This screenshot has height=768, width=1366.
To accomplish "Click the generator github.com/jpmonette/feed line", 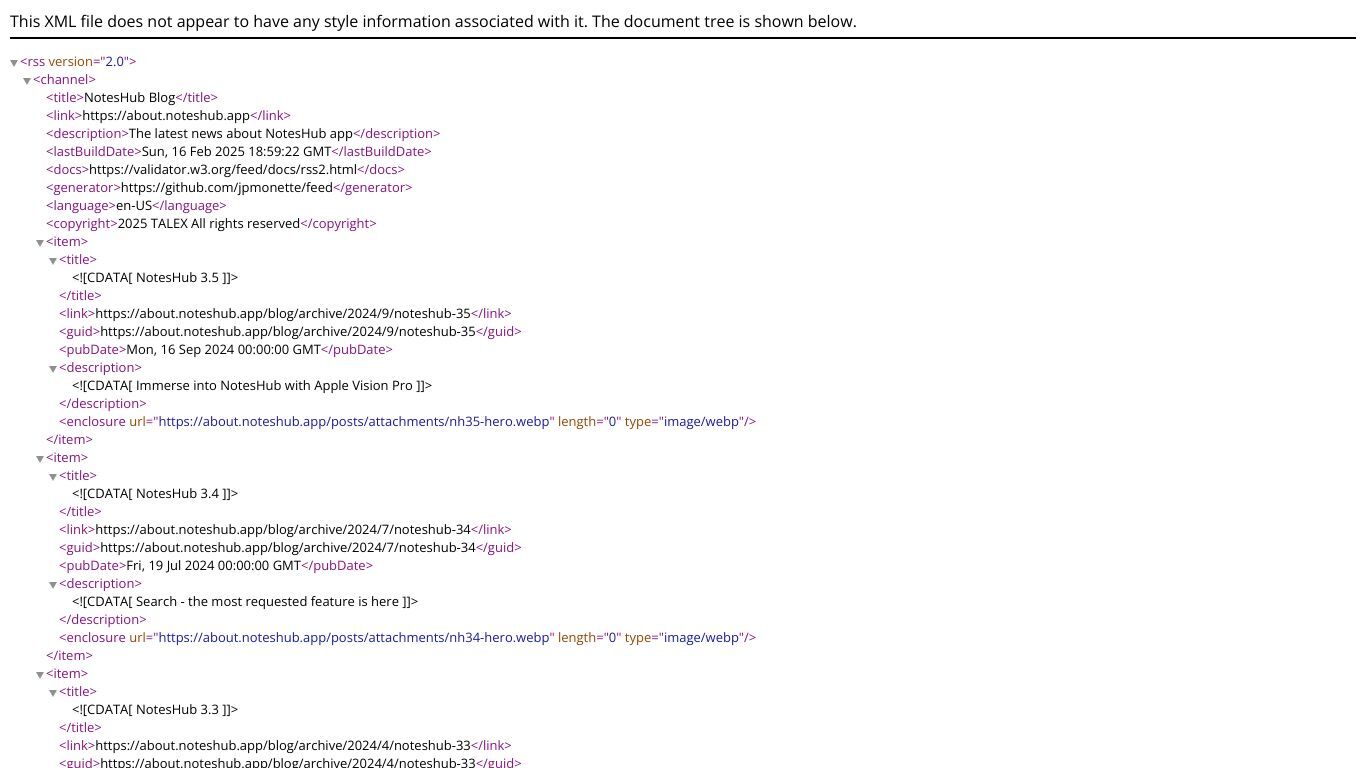I will click(229, 187).
